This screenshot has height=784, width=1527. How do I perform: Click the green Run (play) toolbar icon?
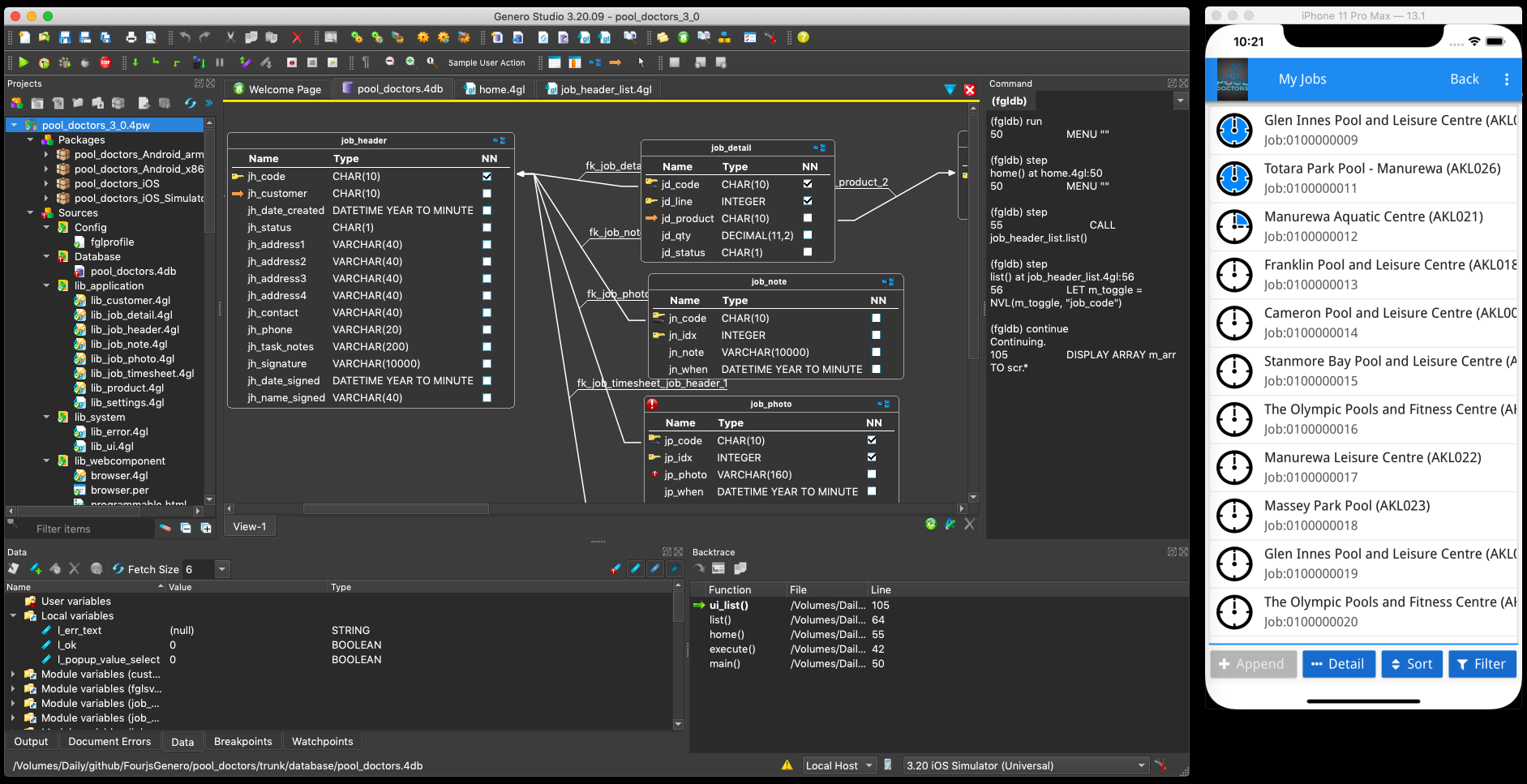(24, 62)
